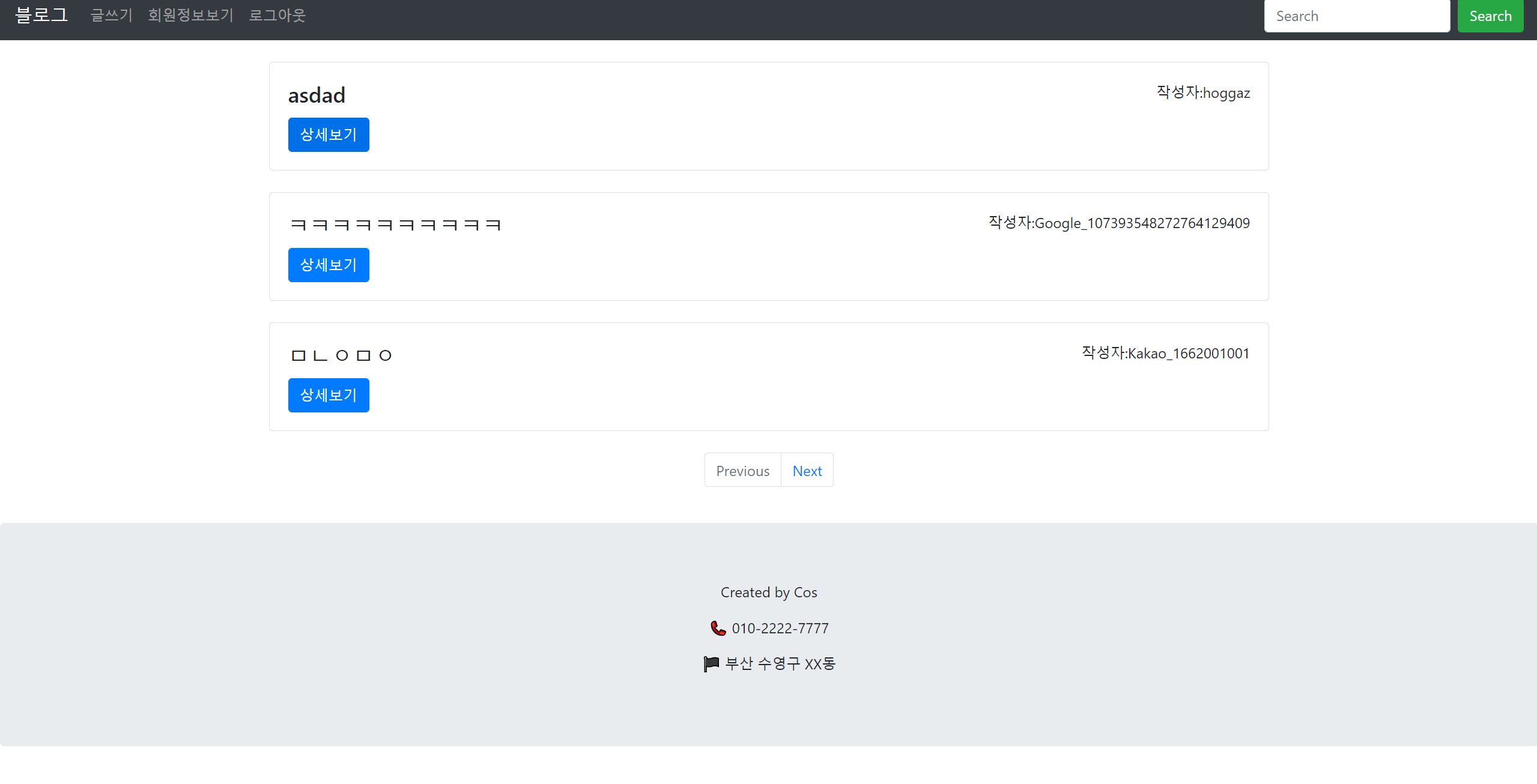1537x784 pixels.
Task: Click the Google author label on the second post
Action: click(1118, 223)
